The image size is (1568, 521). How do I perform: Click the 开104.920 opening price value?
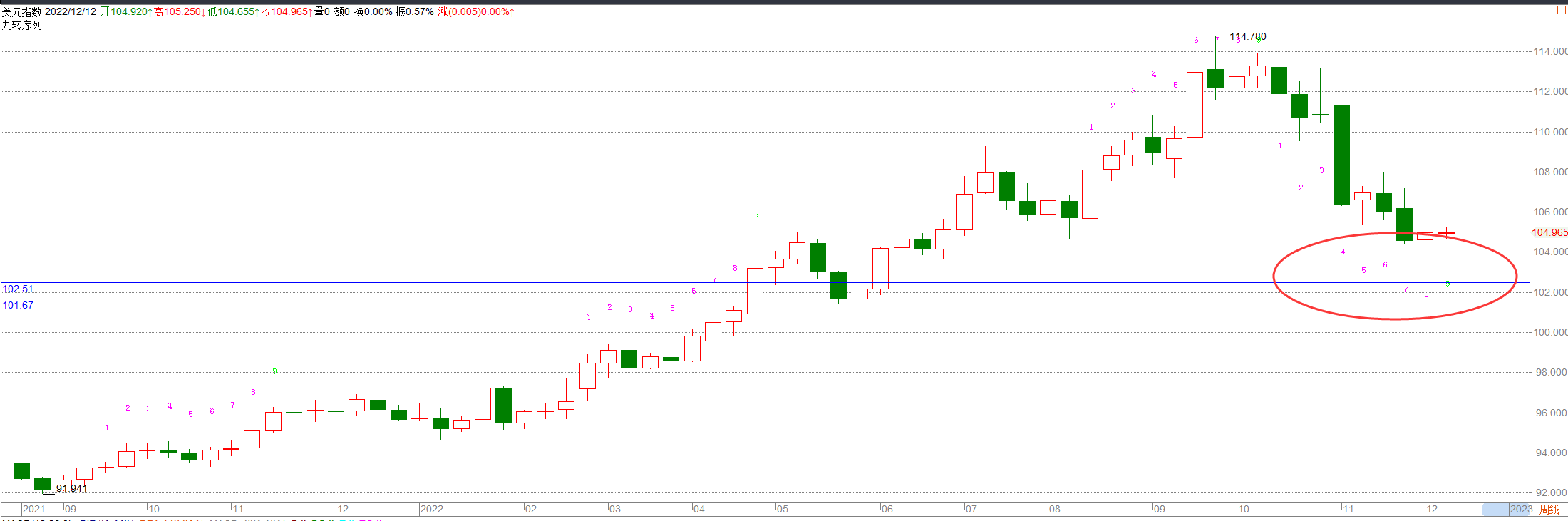pos(125,11)
